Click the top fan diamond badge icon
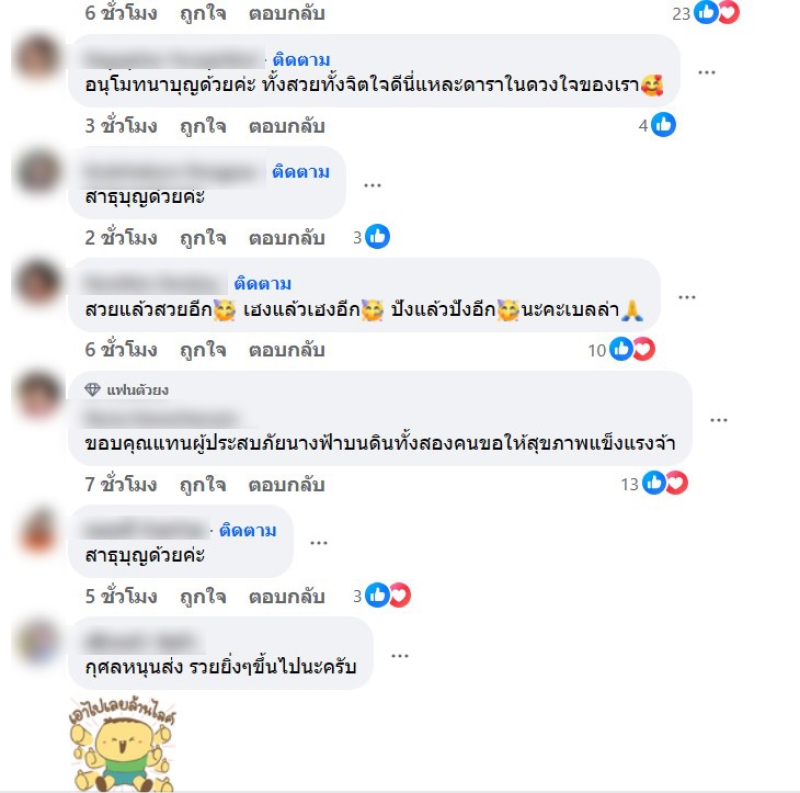Screen dimensions: 800x793 point(92,390)
